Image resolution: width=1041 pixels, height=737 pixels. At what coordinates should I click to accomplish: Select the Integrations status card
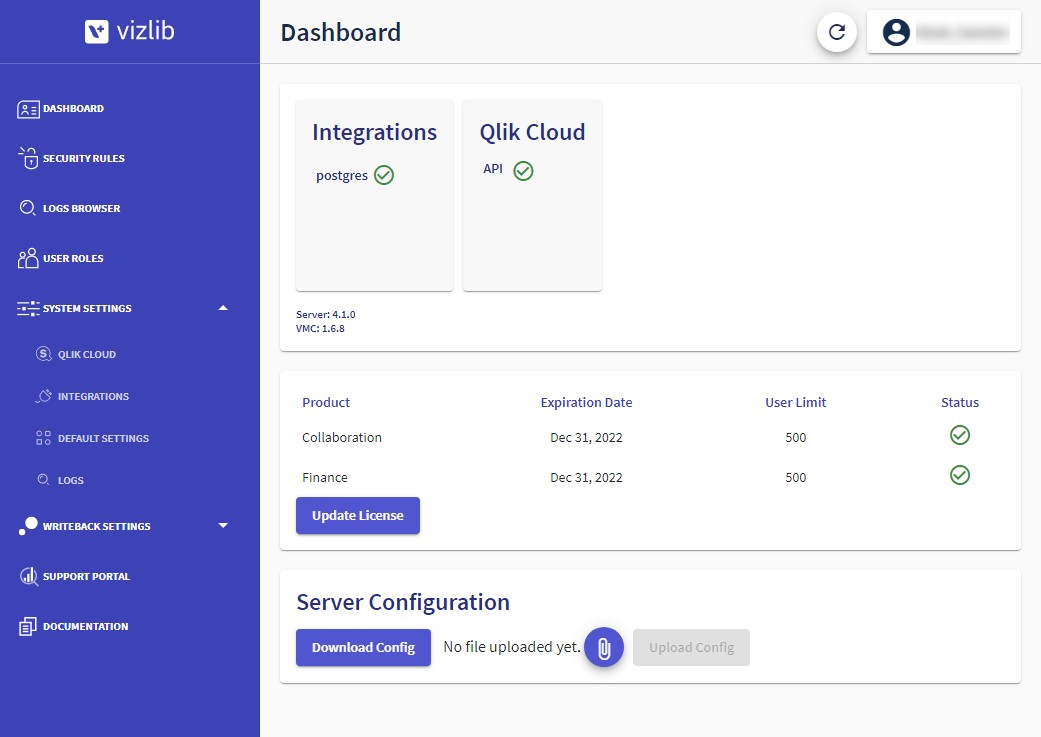tap(374, 196)
